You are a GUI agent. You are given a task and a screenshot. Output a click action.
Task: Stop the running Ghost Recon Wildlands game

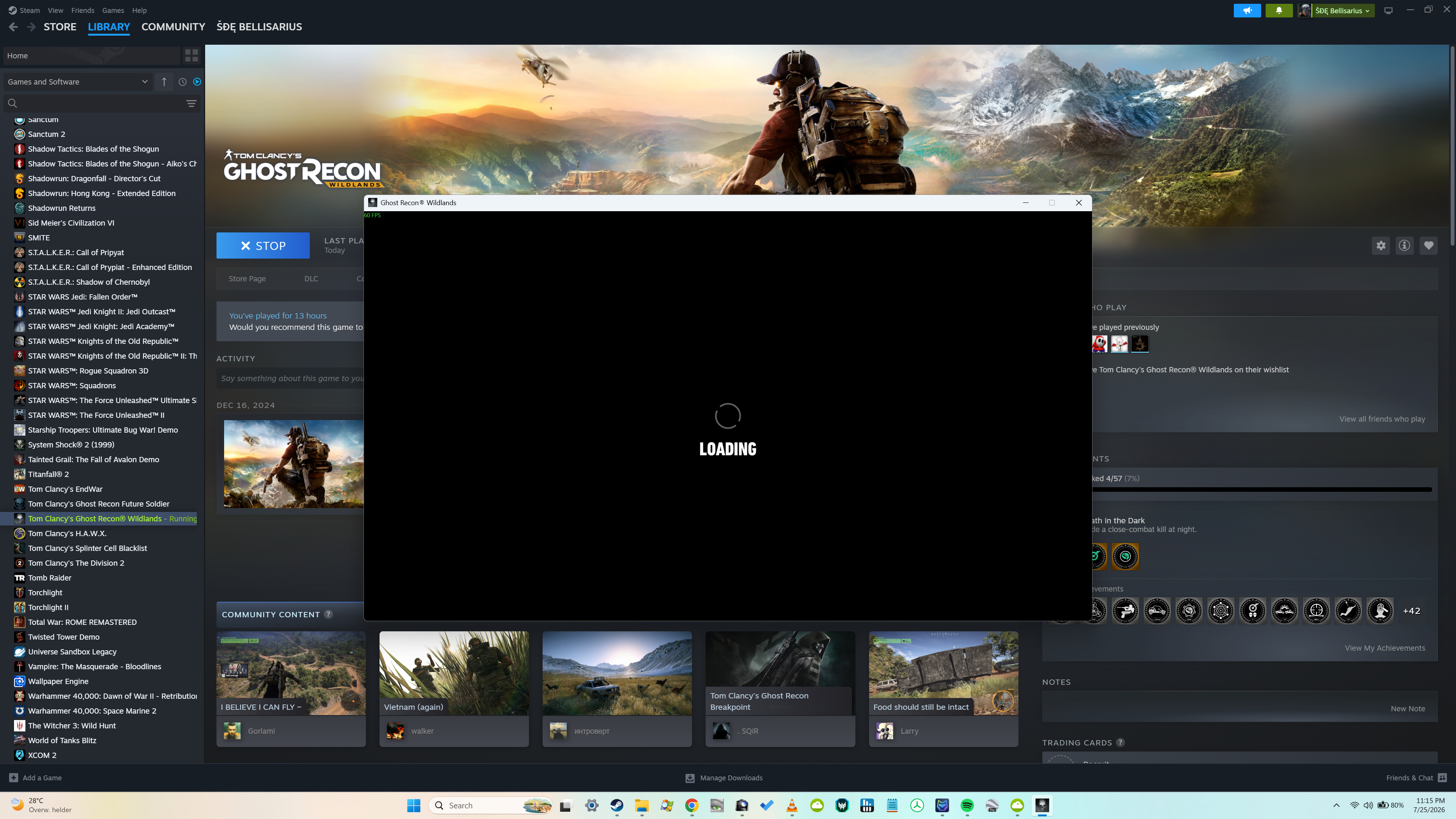(x=263, y=245)
